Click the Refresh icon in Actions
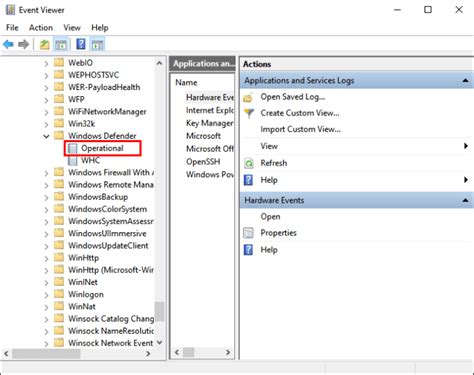 point(249,163)
